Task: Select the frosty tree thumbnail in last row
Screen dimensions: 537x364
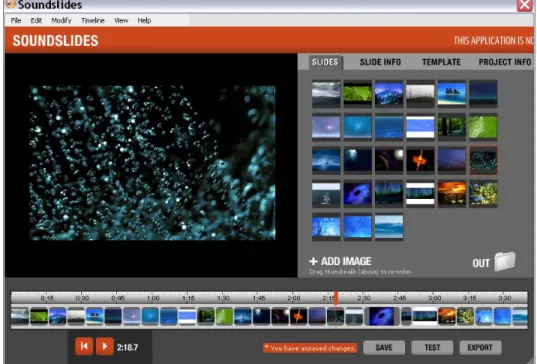Action: [326, 227]
